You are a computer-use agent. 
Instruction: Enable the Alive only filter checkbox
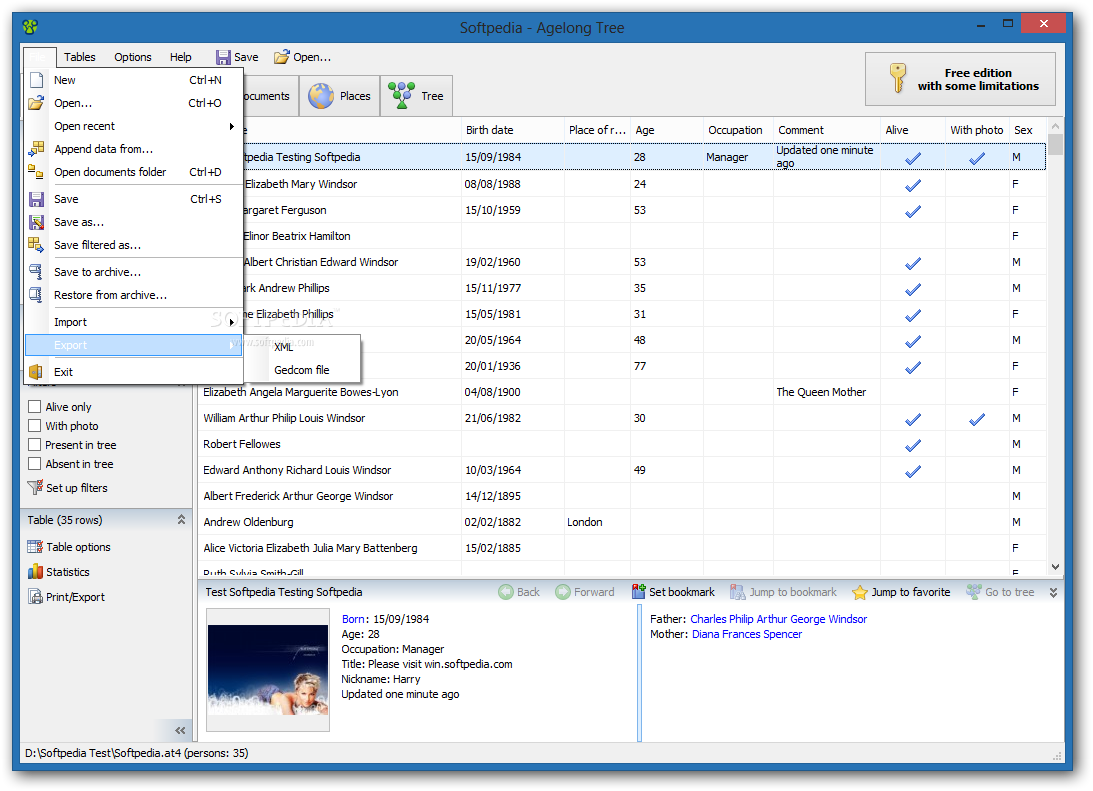(34, 406)
